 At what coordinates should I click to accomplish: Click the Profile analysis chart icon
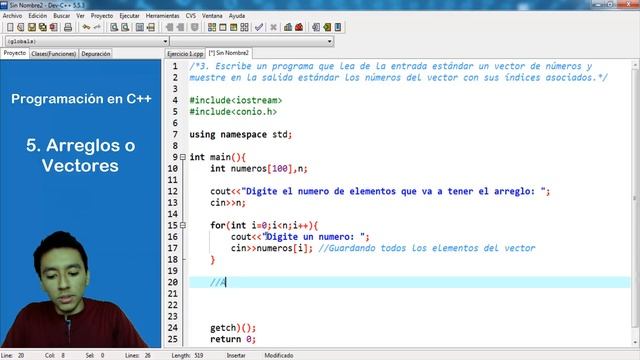288,27
